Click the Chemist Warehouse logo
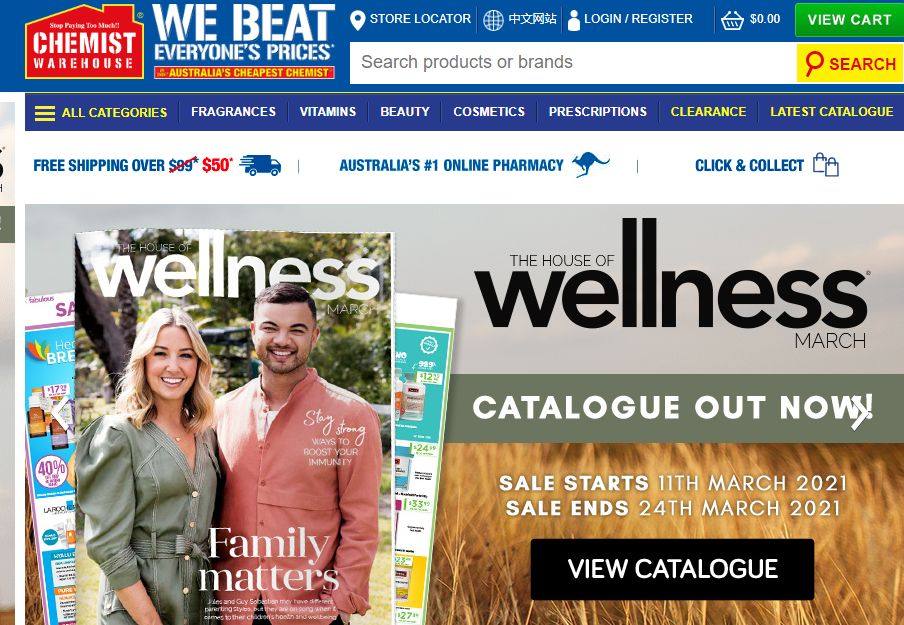The width and height of the screenshot is (904, 625). coord(84,42)
